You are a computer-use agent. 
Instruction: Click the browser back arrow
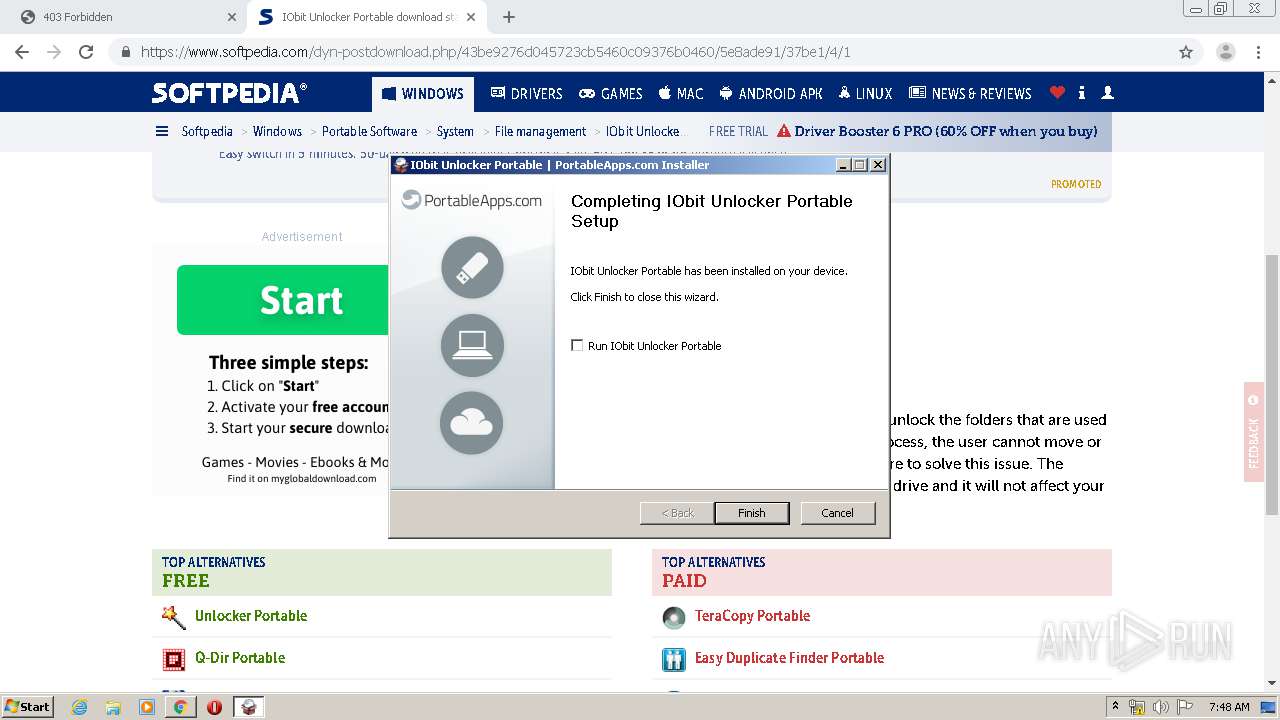[x=22, y=52]
